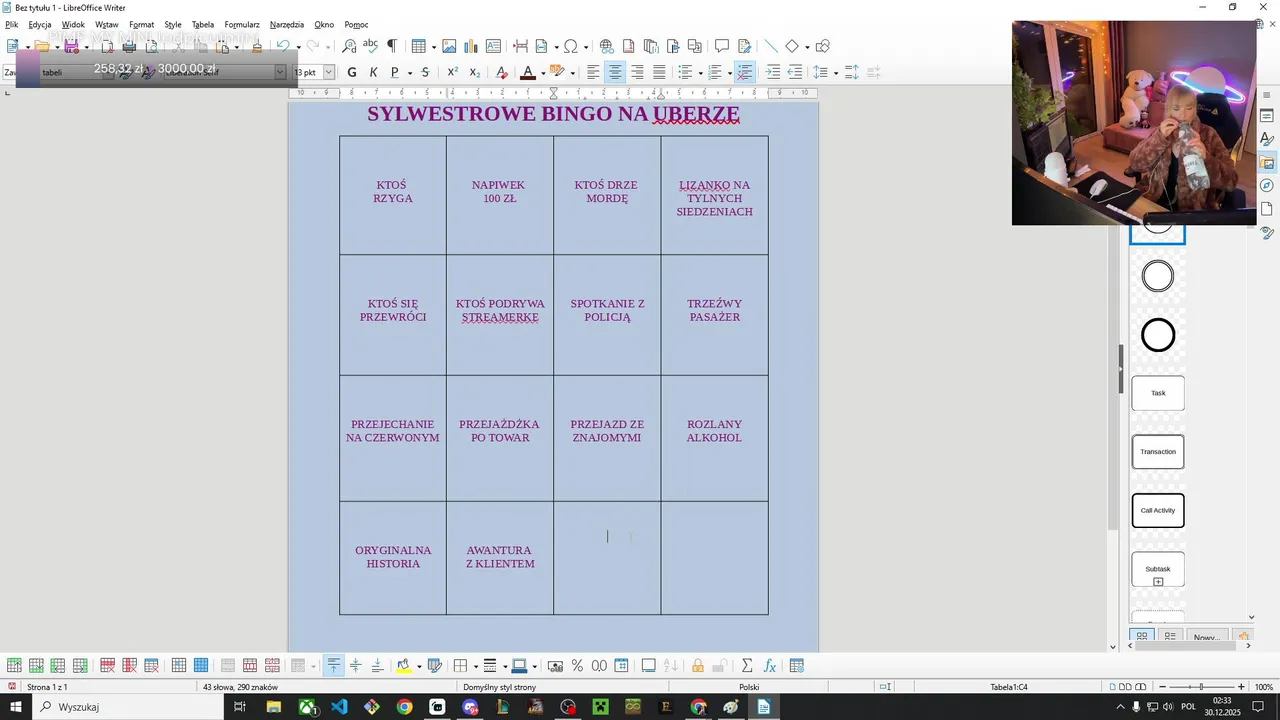The image size is (1280, 720).
Task: Apply the font color red swatch
Action: pyautogui.click(x=528, y=72)
